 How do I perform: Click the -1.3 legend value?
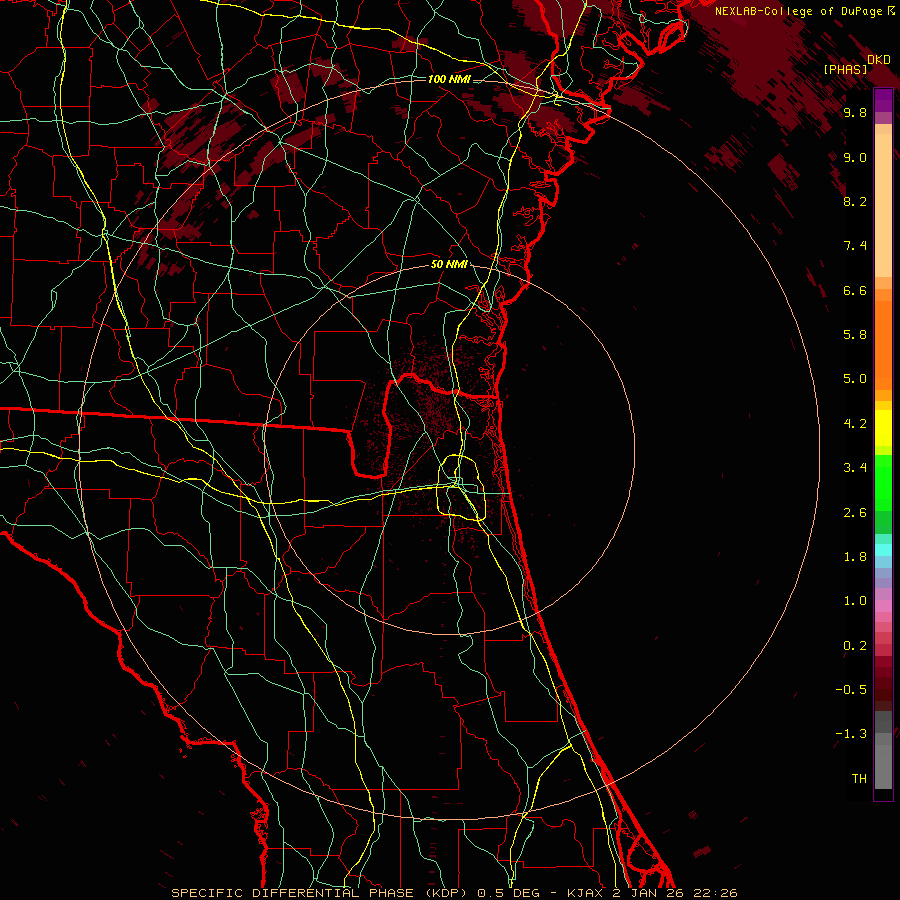[851, 735]
